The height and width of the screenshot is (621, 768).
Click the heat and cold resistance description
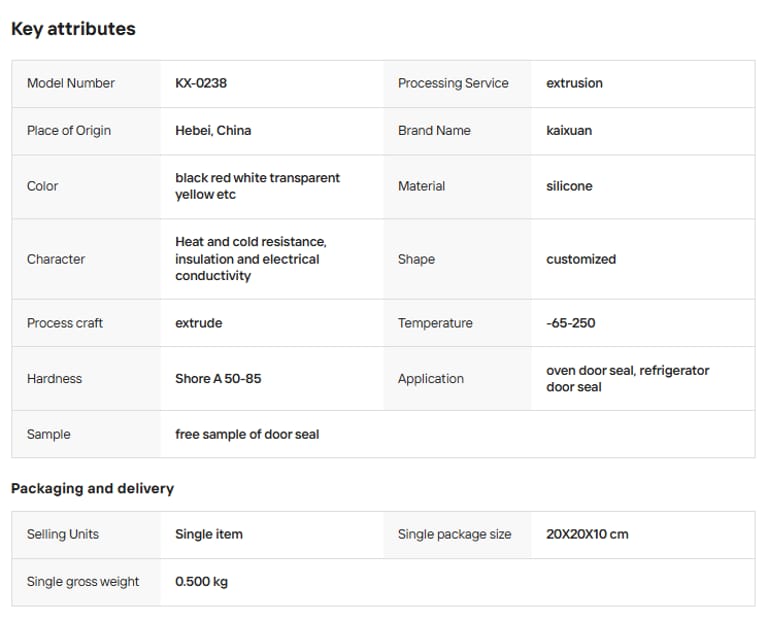tap(250, 258)
